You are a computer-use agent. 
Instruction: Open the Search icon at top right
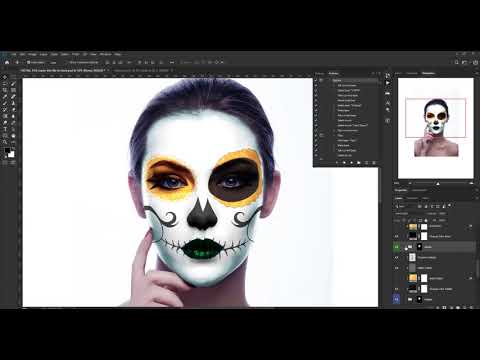(x=457, y=62)
